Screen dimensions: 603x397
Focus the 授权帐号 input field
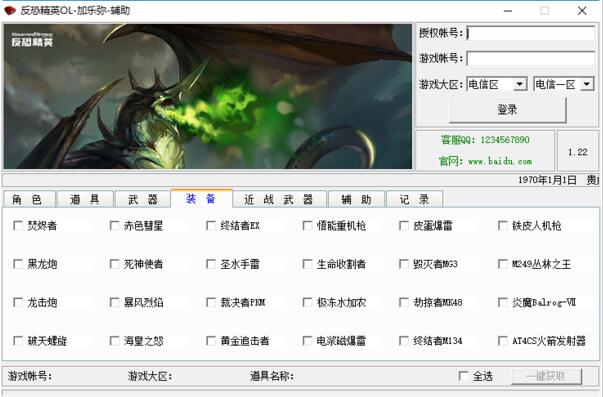coord(530,33)
